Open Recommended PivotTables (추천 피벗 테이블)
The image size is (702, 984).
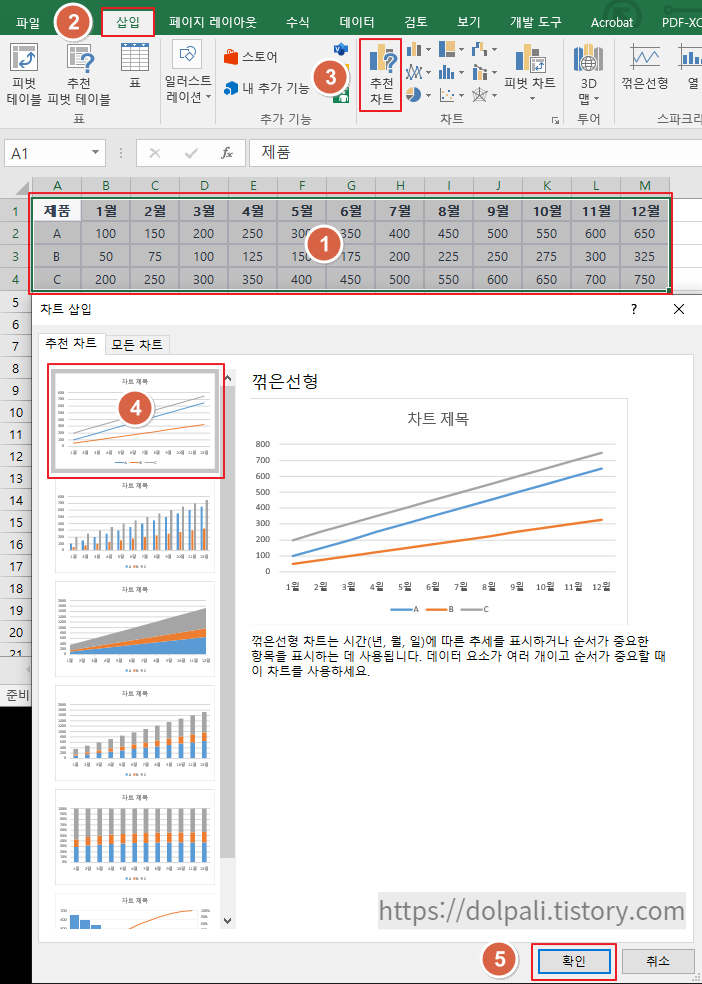[79, 73]
